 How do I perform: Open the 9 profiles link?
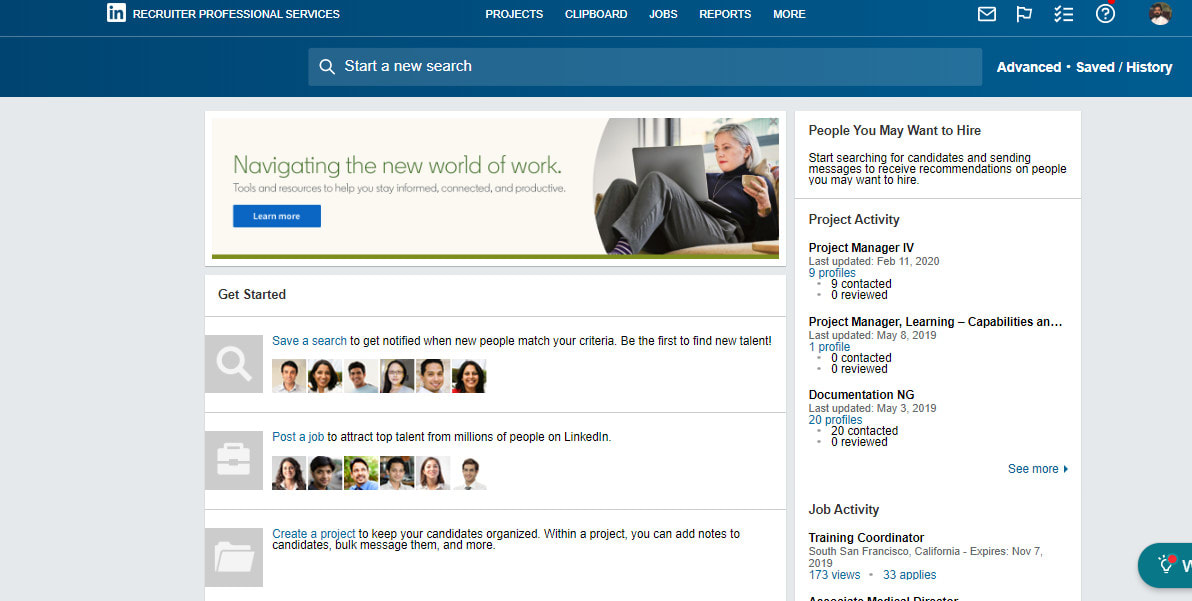(x=832, y=273)
